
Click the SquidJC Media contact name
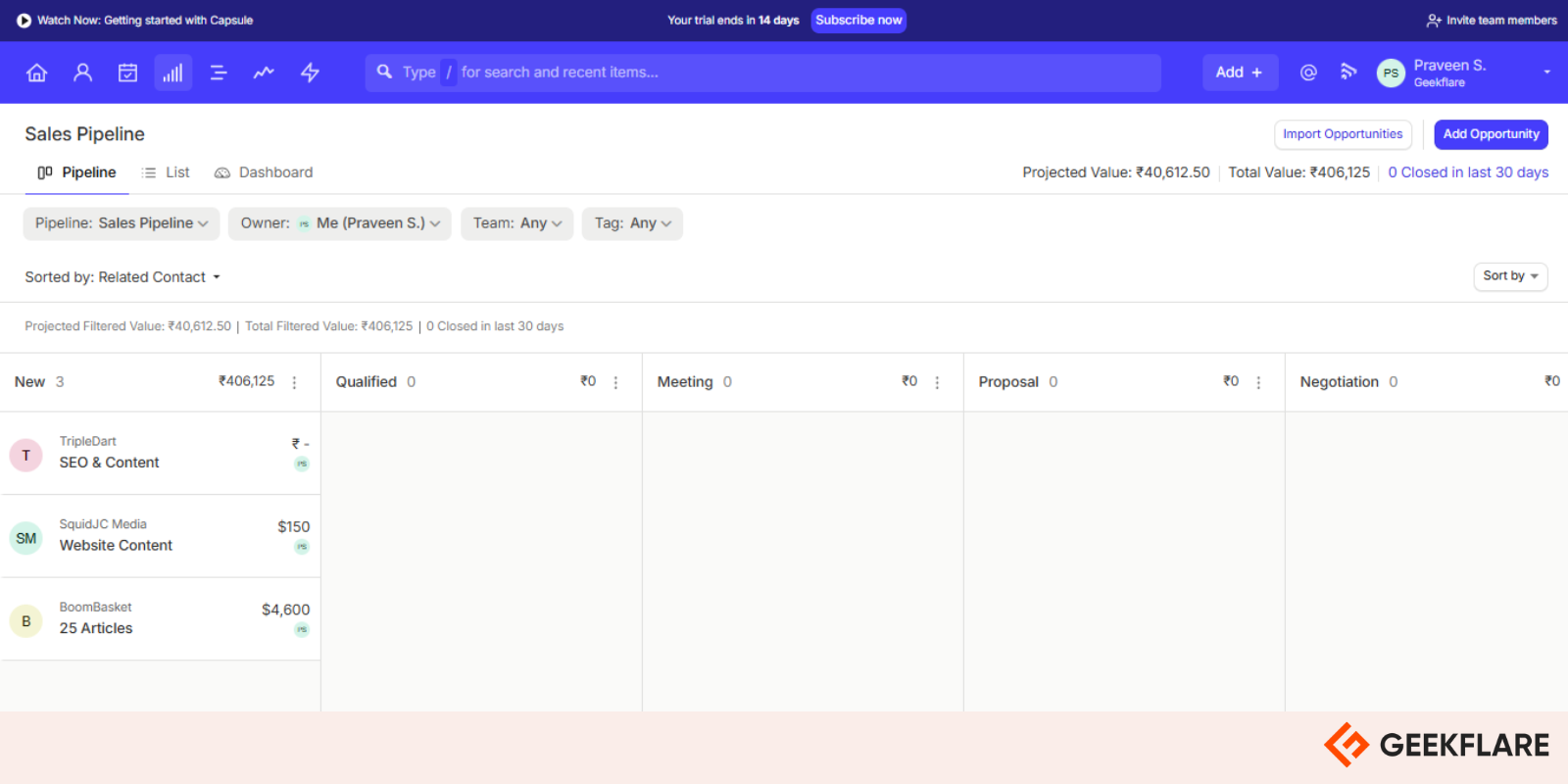pyautogui.click(x=103, y=524)
